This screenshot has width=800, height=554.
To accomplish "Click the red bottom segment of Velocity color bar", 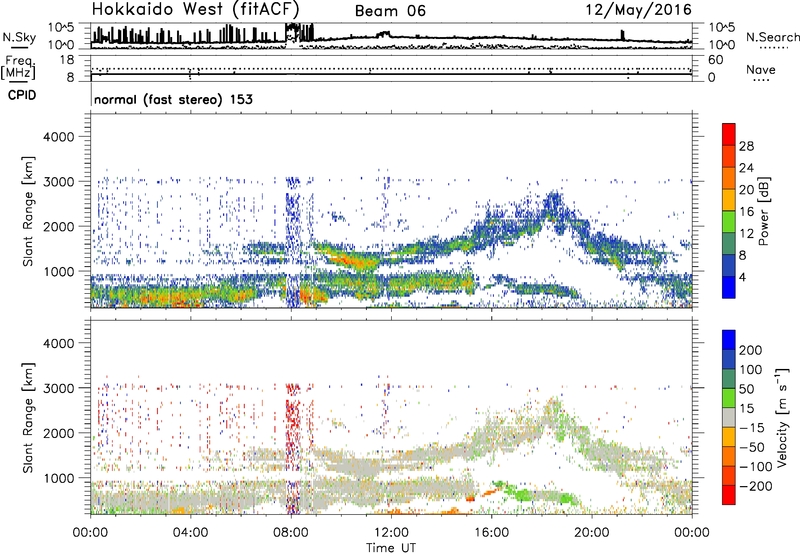I will pos(729,495).
